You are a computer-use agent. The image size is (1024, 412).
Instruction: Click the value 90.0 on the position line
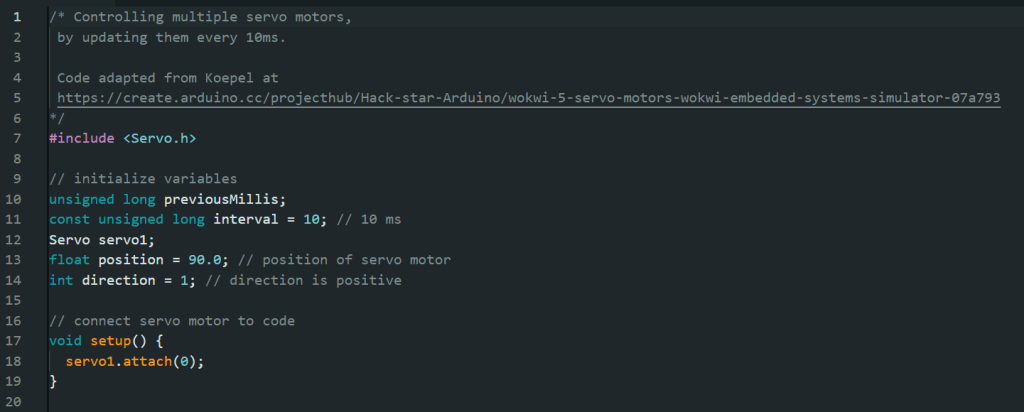click(x=208, y=260)
